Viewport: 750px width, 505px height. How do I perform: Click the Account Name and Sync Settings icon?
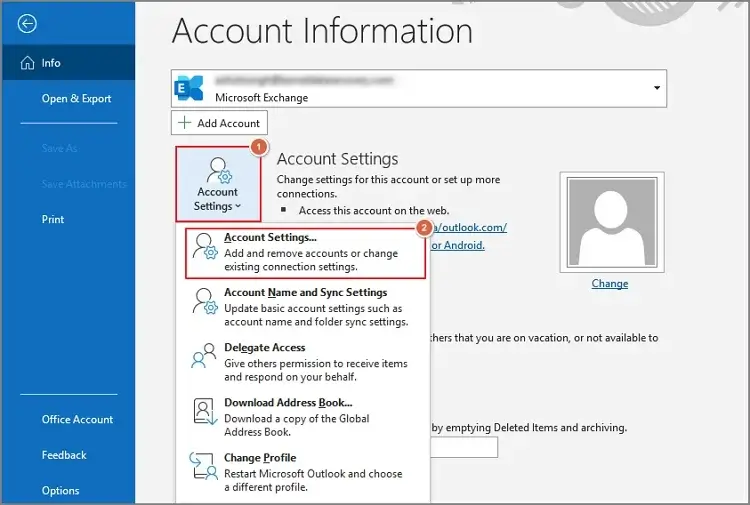tap(205, 301)
